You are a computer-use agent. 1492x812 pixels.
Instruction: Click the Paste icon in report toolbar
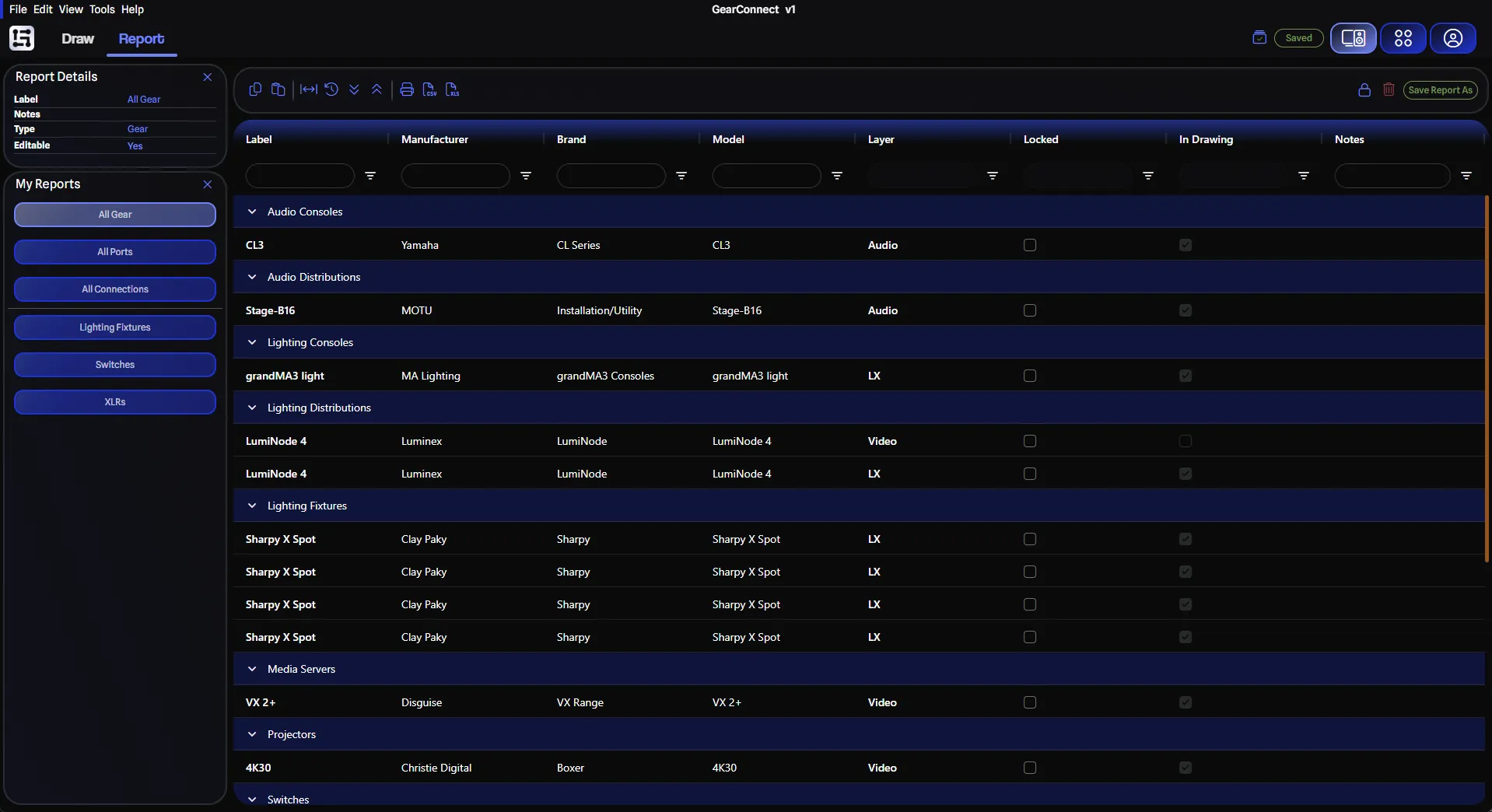pos(278,89)
